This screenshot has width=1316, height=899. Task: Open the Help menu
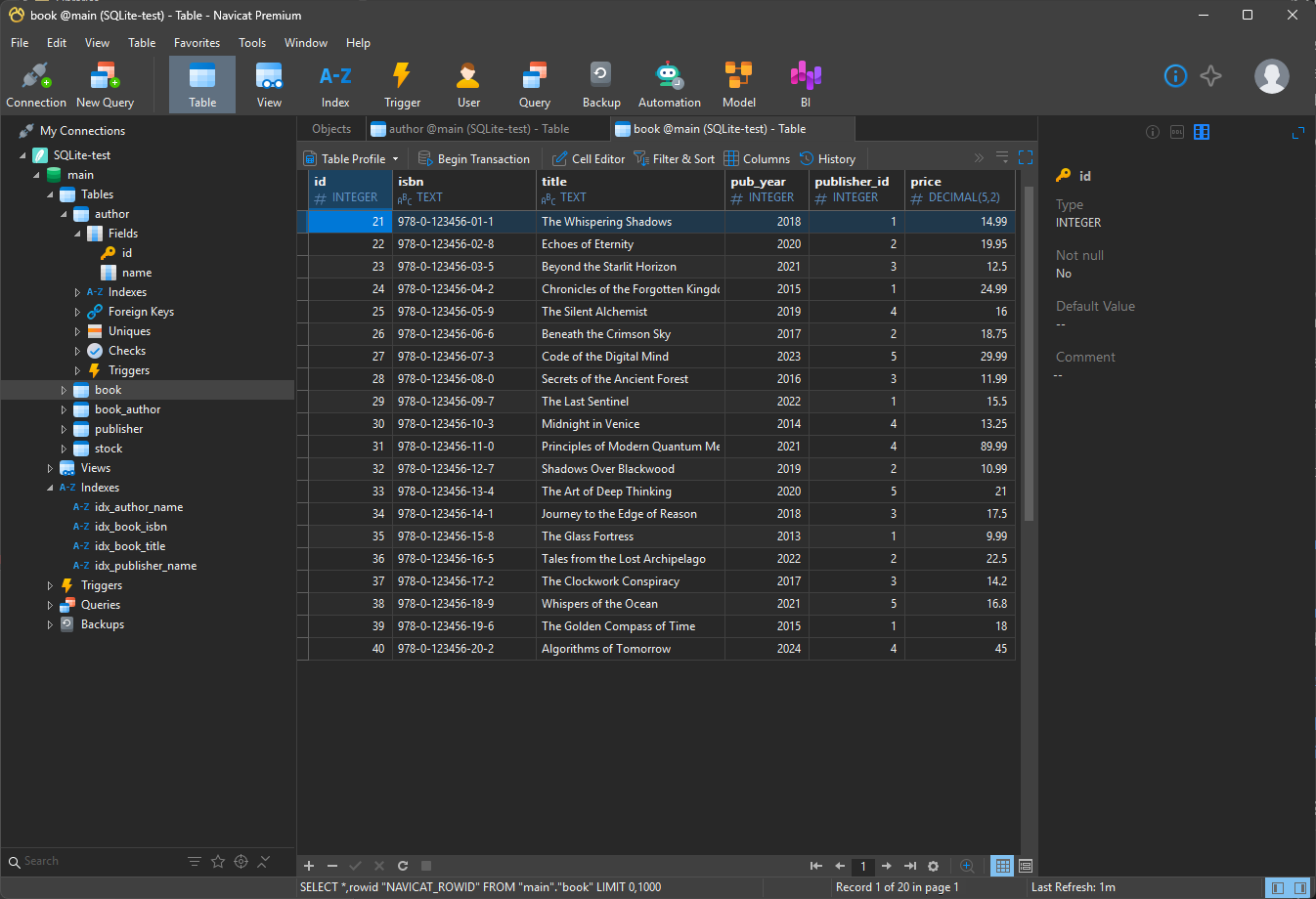pyautogui.click(x=358, y=43)
